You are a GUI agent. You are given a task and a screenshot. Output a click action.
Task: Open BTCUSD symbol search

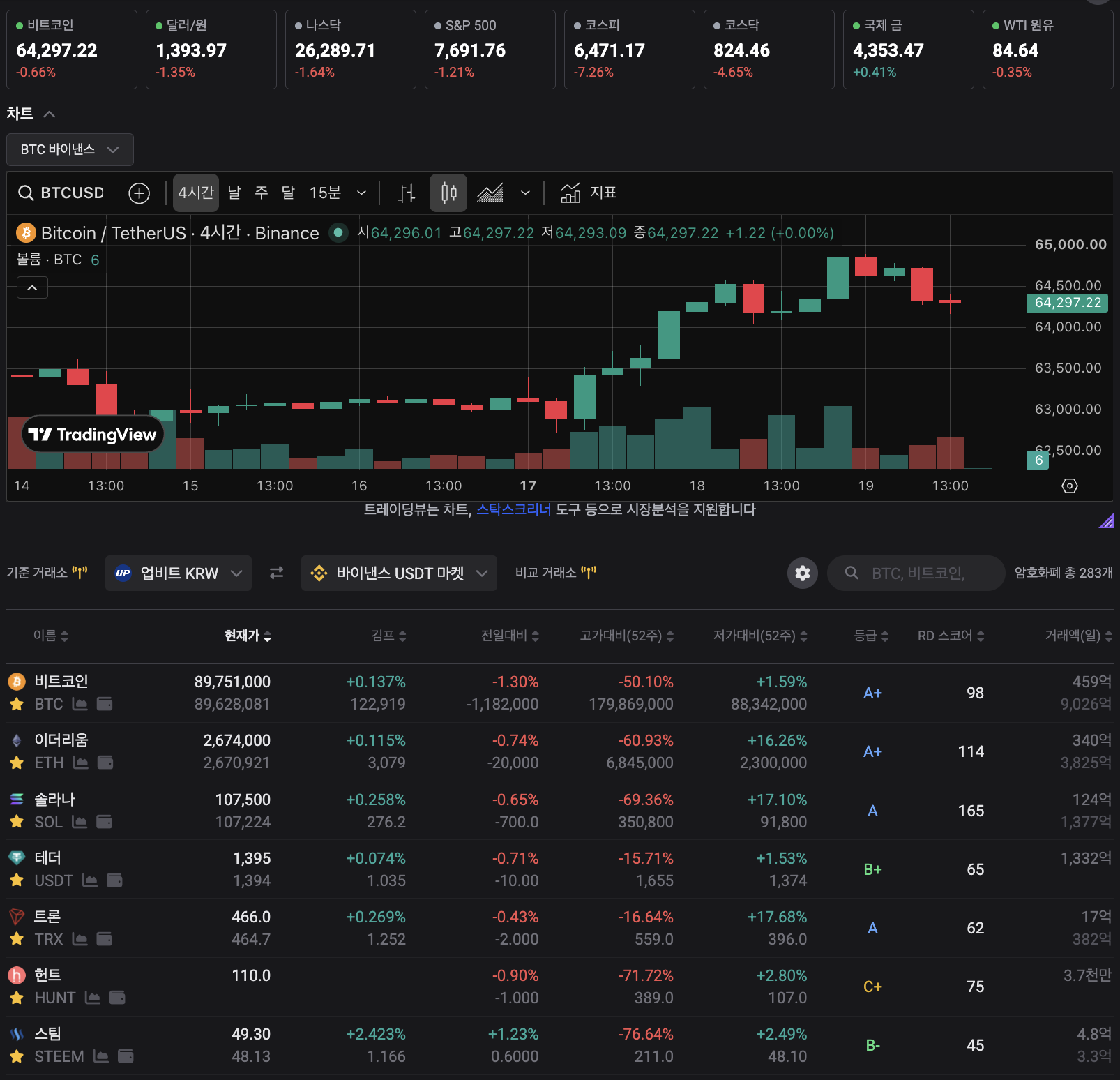61,193
